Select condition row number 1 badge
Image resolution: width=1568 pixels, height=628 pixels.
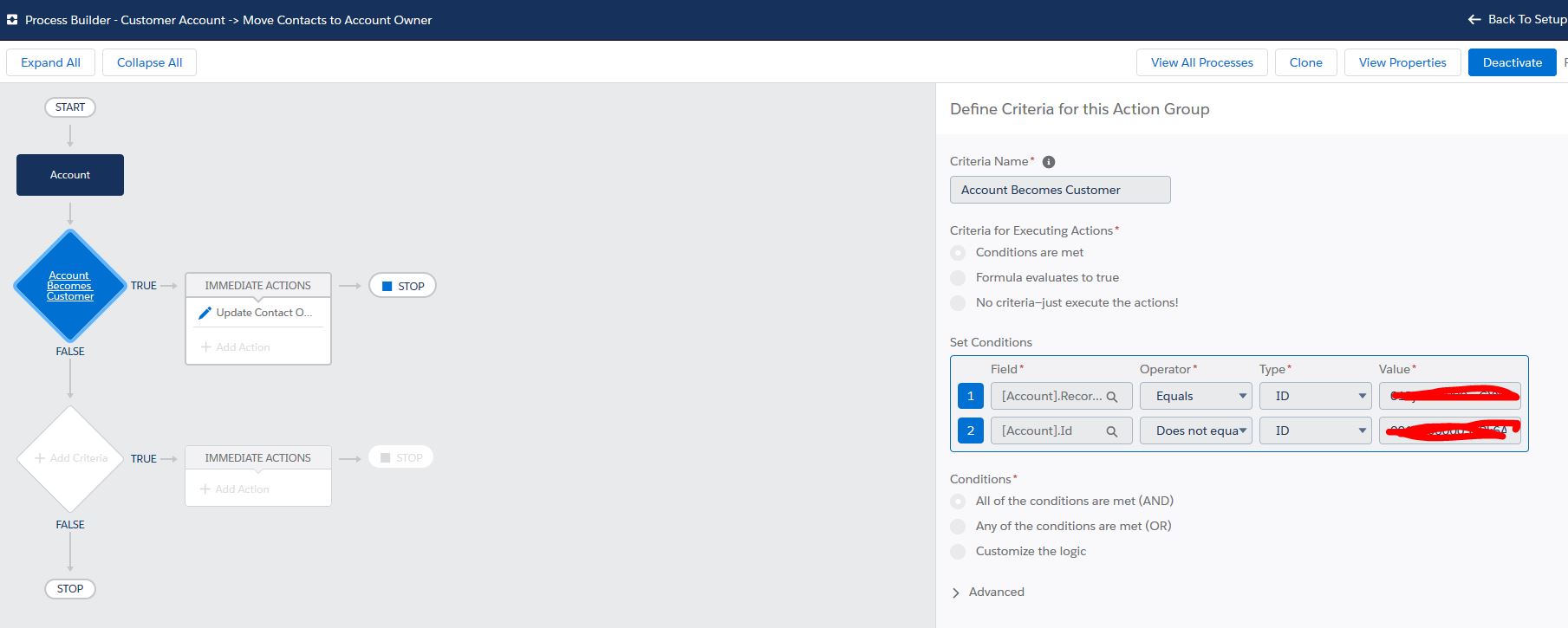(971, 396)
